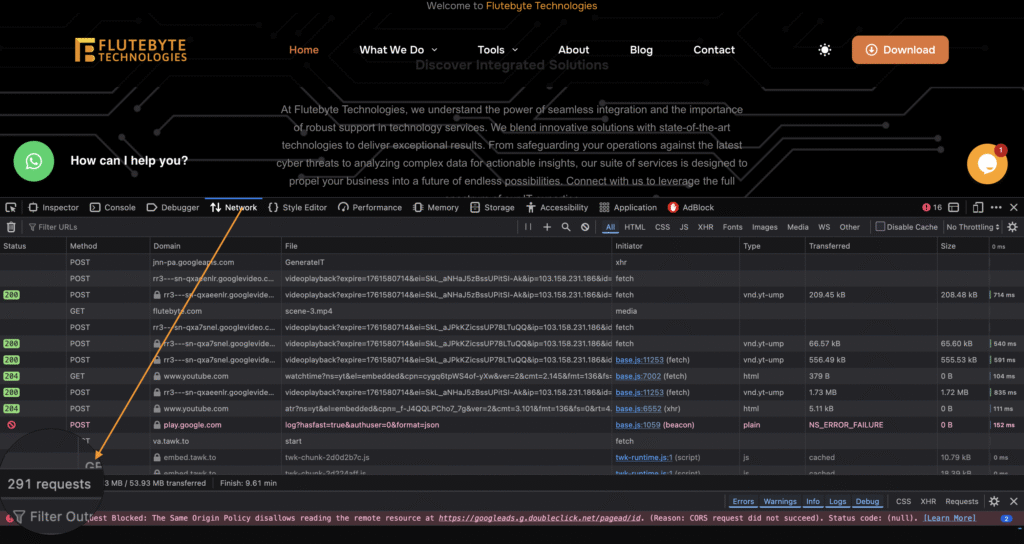Clear network log with trash icon
This screenshot has width=1024, height=544.
coord(11,227)
